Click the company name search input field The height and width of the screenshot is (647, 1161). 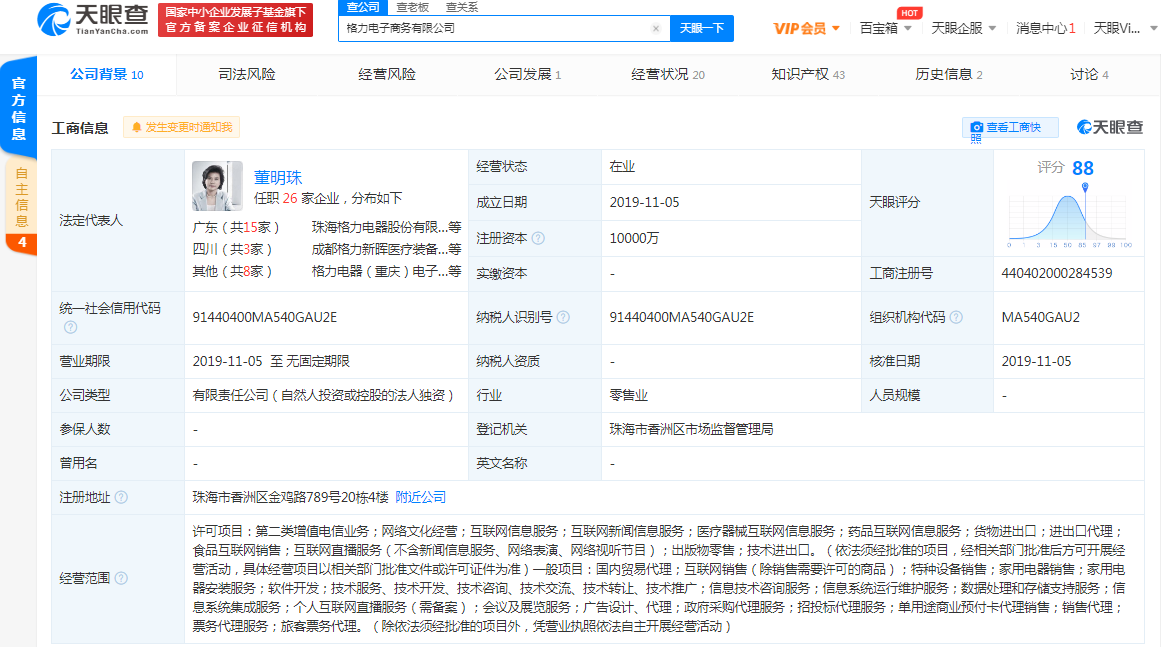[x=495, y=29]
